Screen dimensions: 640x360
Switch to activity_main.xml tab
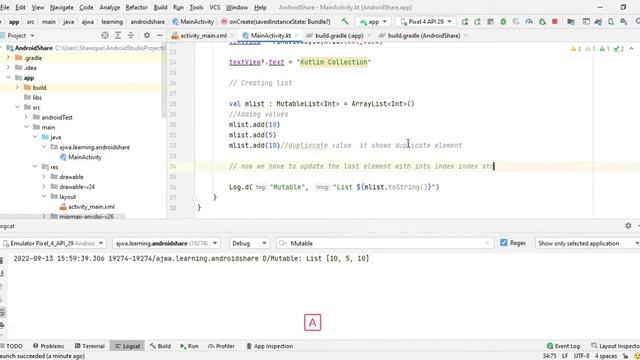[x=203, y=36]
